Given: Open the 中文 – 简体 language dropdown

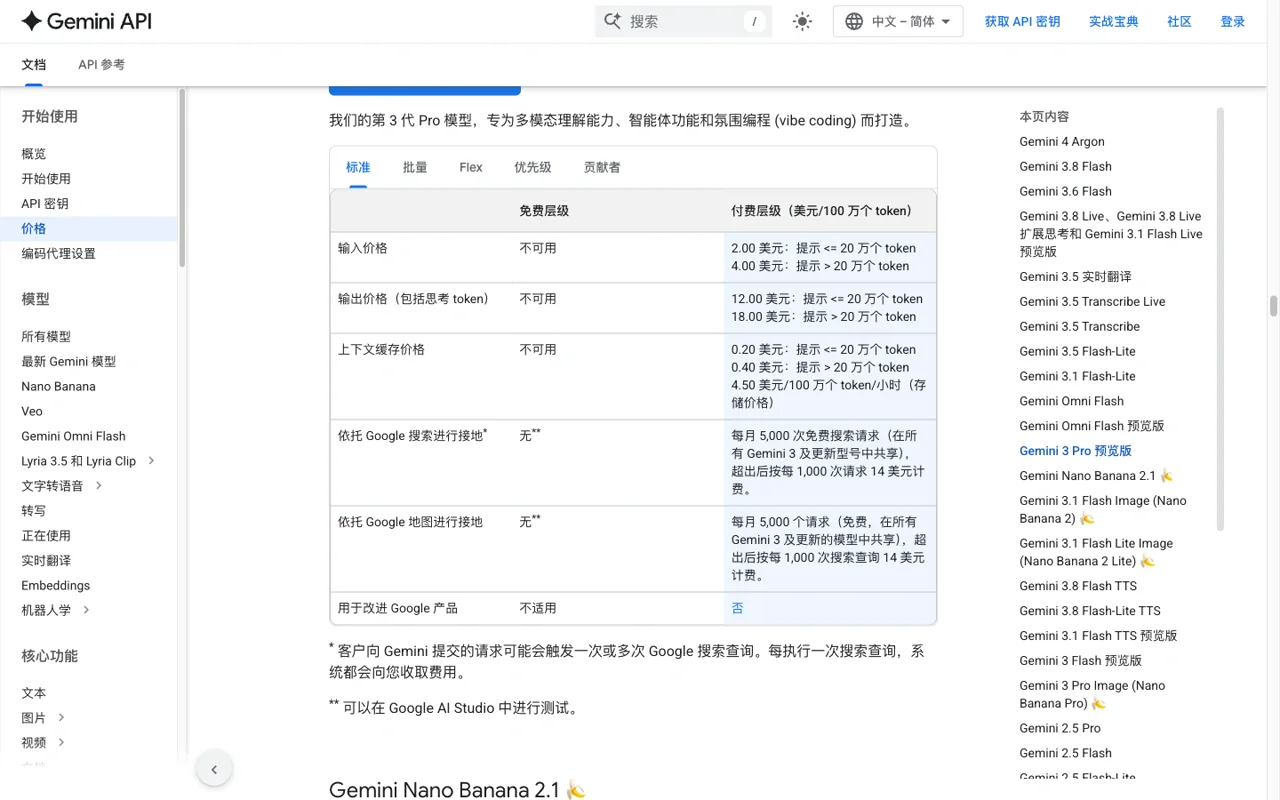Looking at the screenshot, I should pyautogui.click(x=898, y=21).
